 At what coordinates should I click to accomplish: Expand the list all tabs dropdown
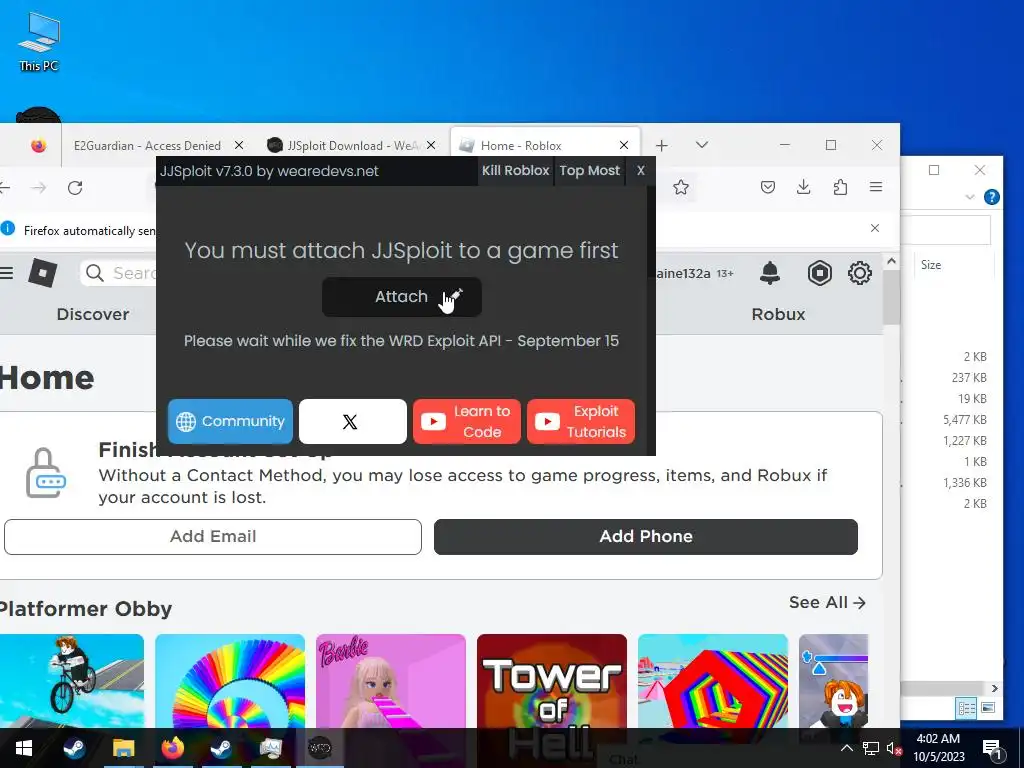pyautogui.click(x=702, y=145)
